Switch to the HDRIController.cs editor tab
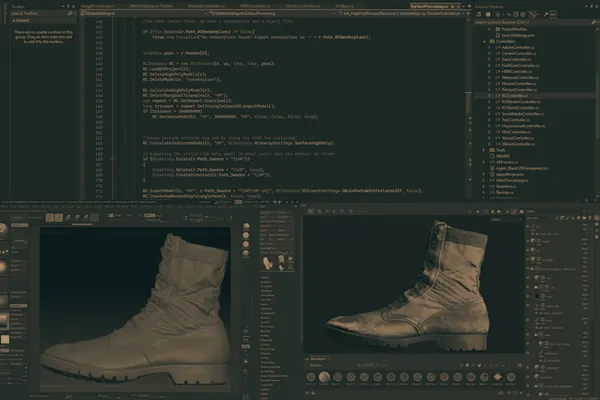The width and height of the screenshot is (600, 400). coord(255,7)
